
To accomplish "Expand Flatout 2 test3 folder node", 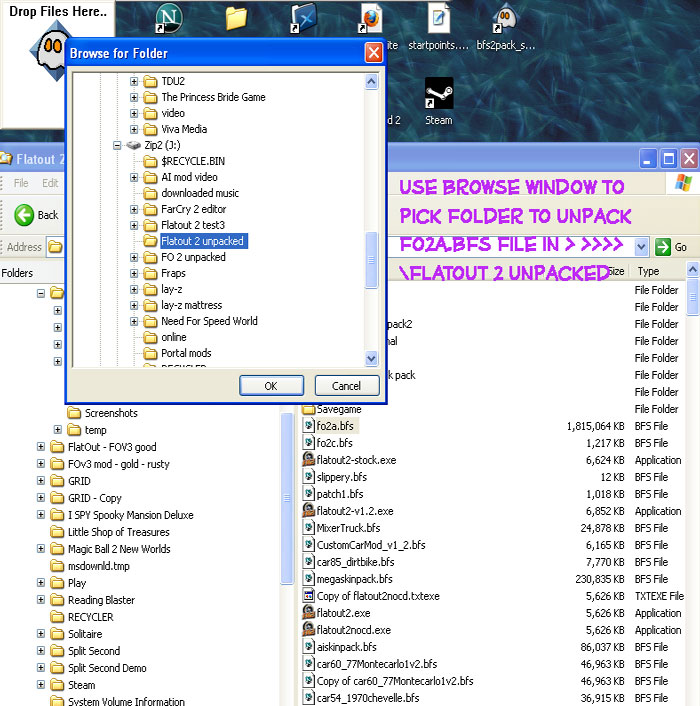I will click(134, 225).
